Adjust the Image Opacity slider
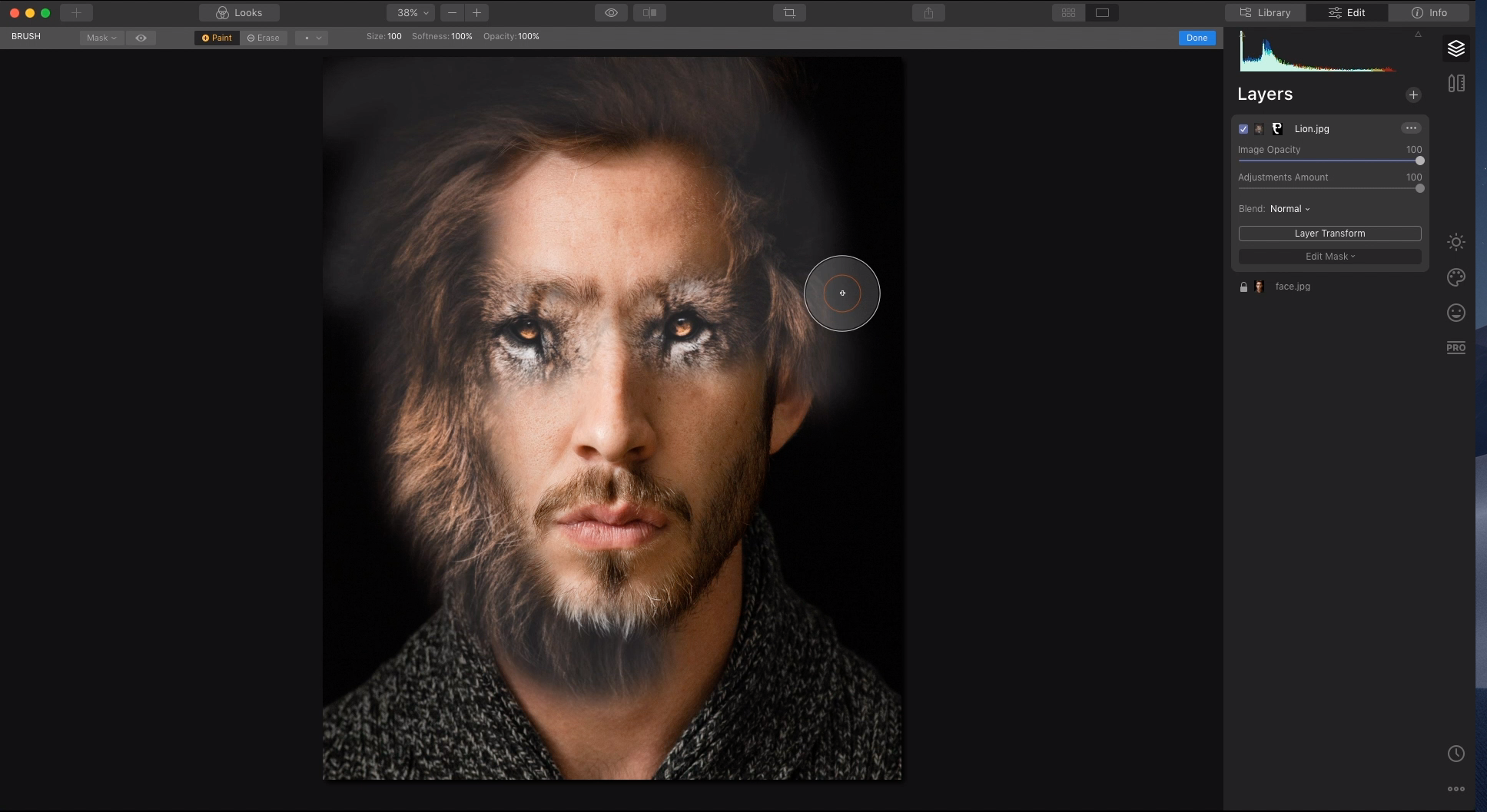Screen dimensions: 1487x812 coord(1419,161)
